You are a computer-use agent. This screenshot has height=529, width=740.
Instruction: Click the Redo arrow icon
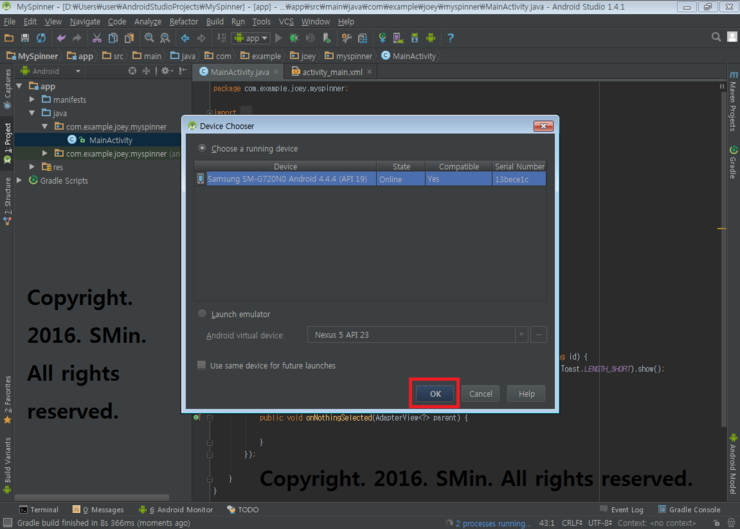click(77, 38)
